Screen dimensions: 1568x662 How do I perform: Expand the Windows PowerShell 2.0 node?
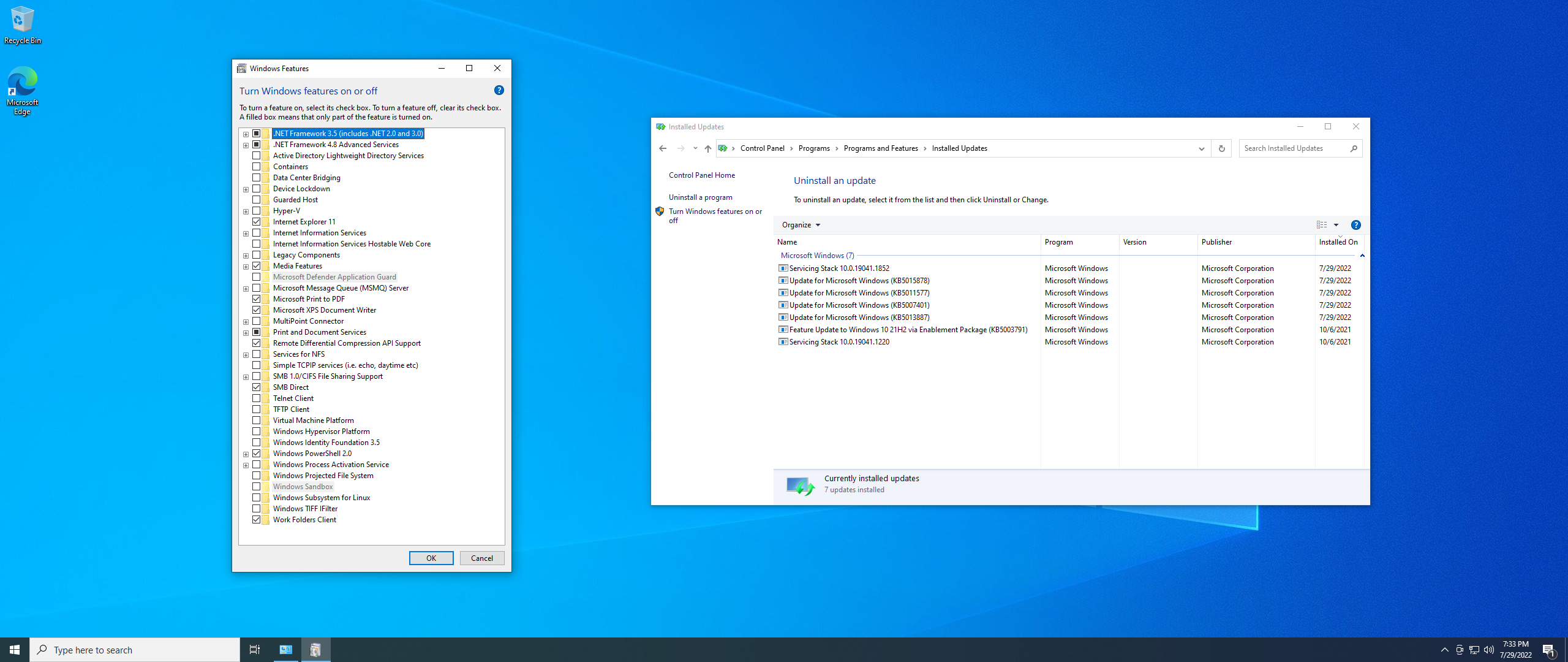(x=246, y=454)
